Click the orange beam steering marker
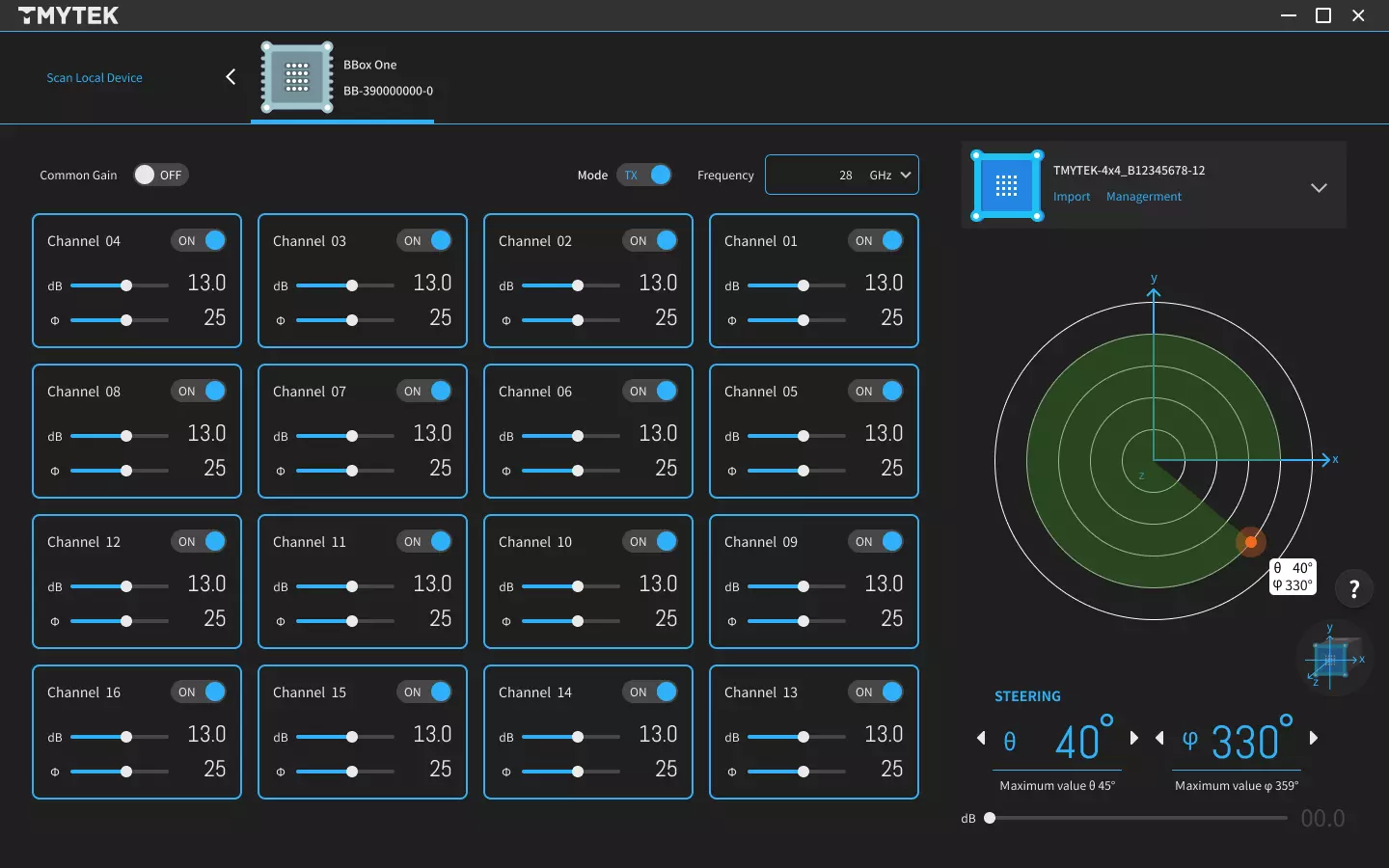The image size is (1389, 868). [x=1251, y=542]
